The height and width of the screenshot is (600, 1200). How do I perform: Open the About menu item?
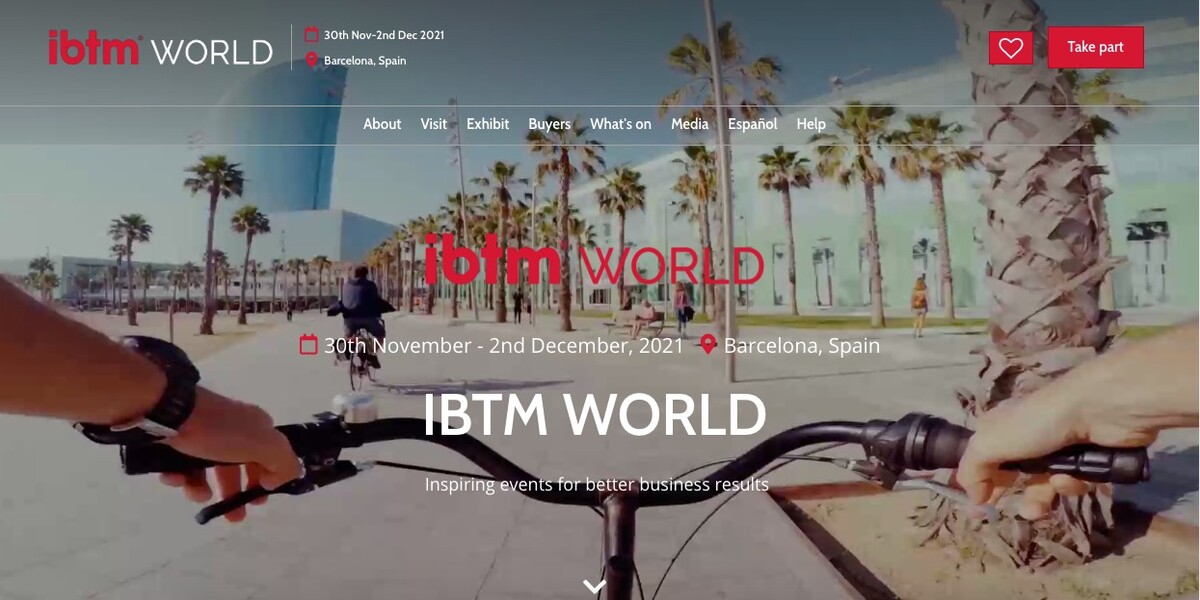point(382,124)
